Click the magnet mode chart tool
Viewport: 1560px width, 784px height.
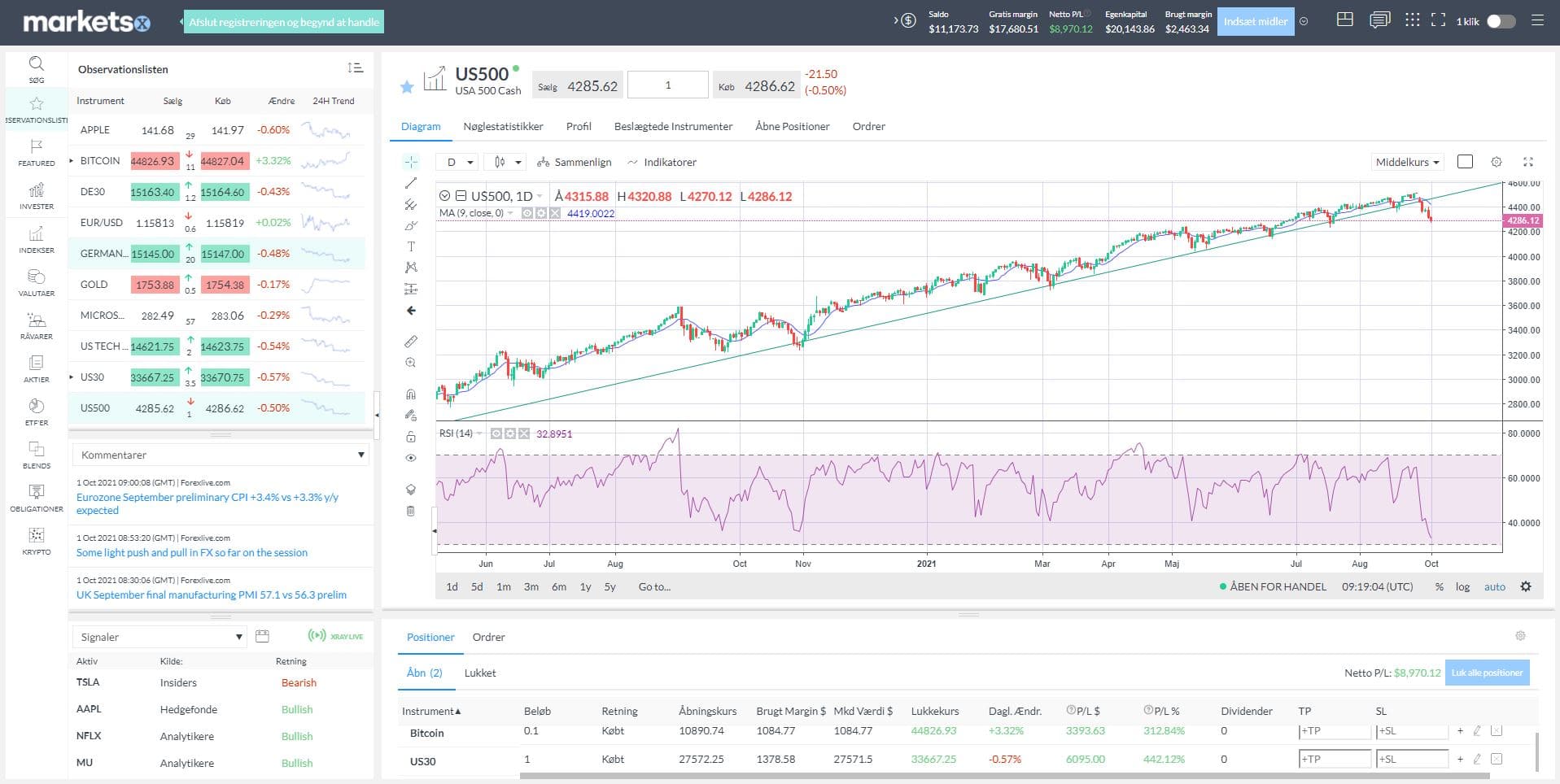pos(411,394)
